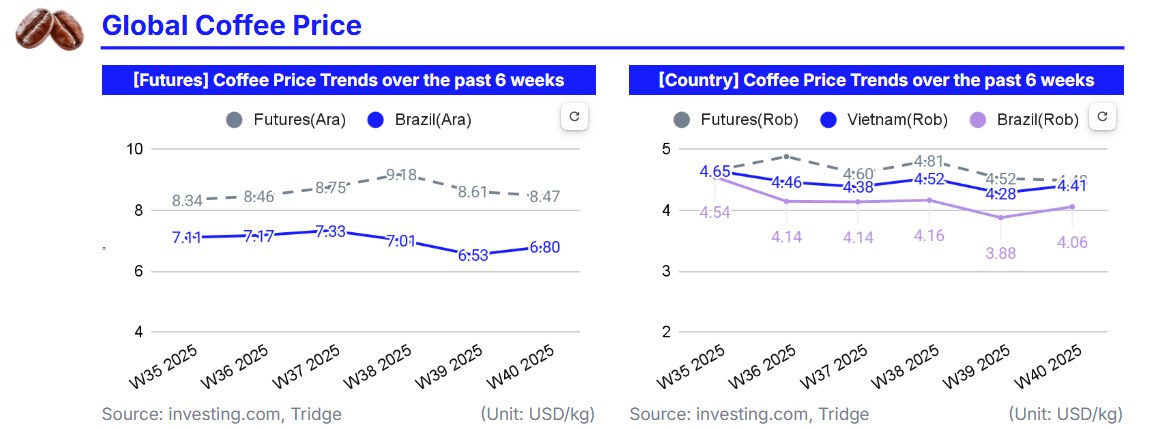1162x429 pixels.
Task: Click the 6.53 Brazil(Ara) data point
Action: point(474,254)
